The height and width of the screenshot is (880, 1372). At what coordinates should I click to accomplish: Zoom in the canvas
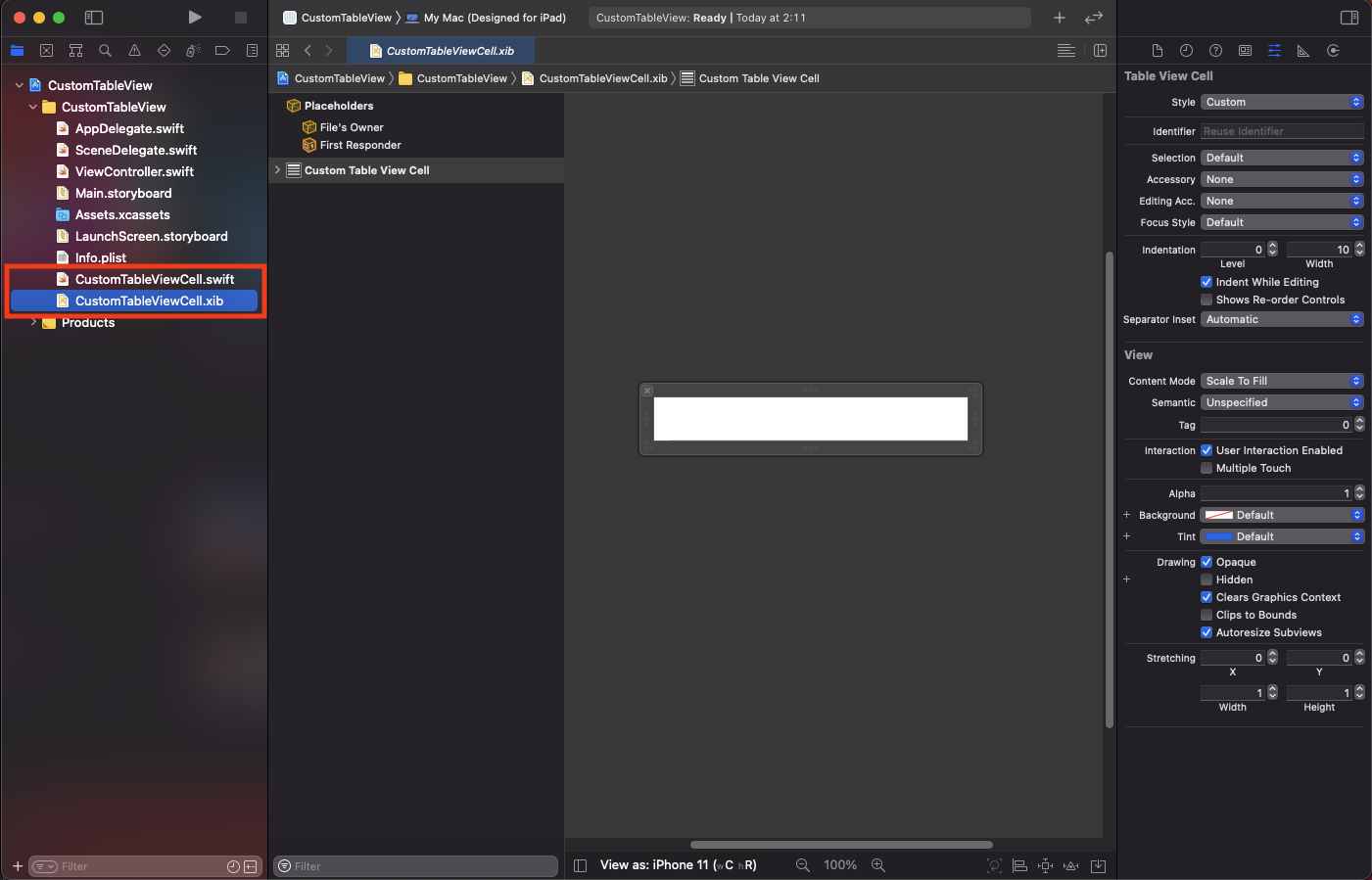pyautogui.click(x=878, y=864)
